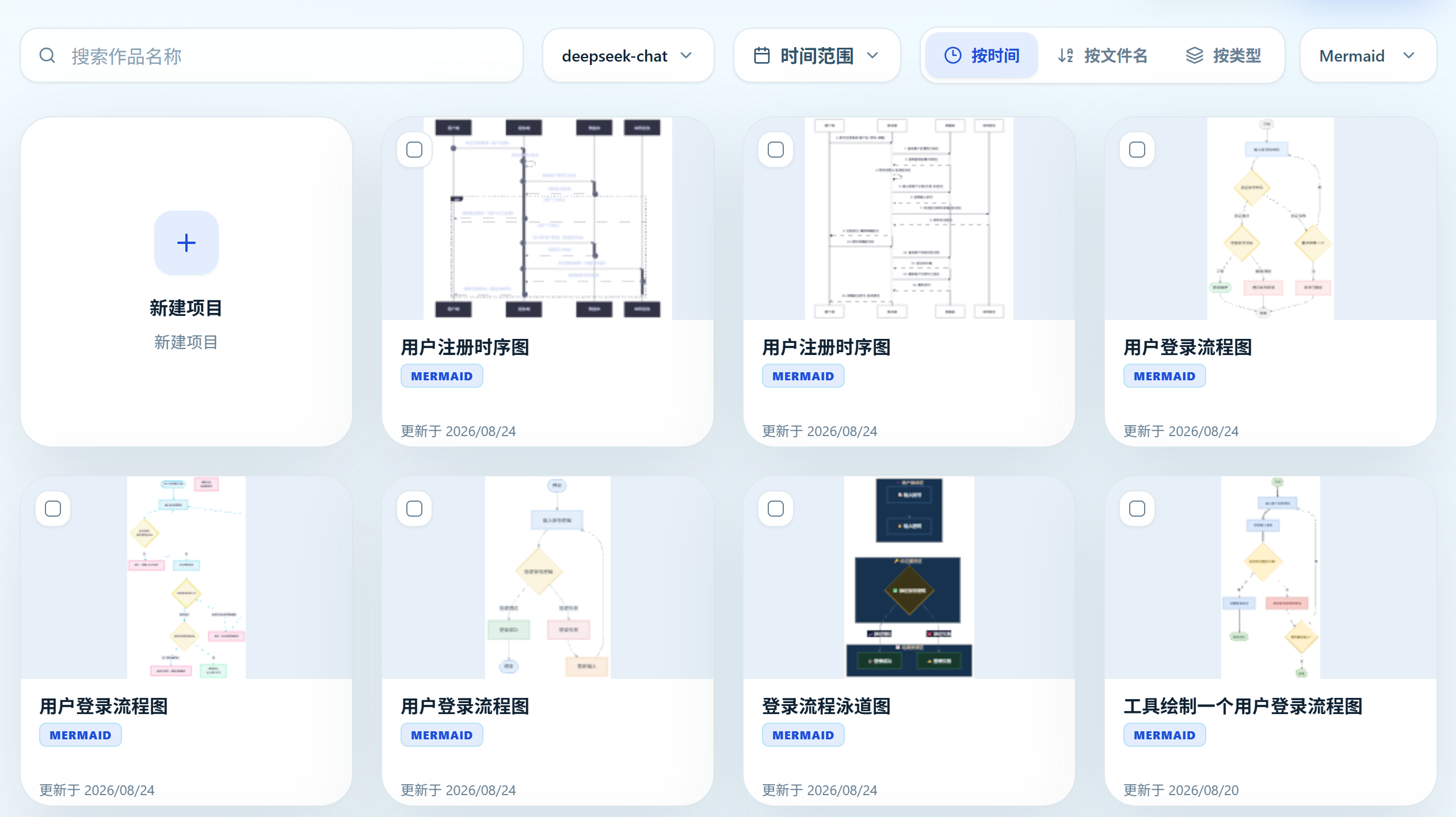Viewport: 1456px width, 817px height.
Task: Click MERMAID tag on second 用户注册时序图
Action: tap(803, 376)
